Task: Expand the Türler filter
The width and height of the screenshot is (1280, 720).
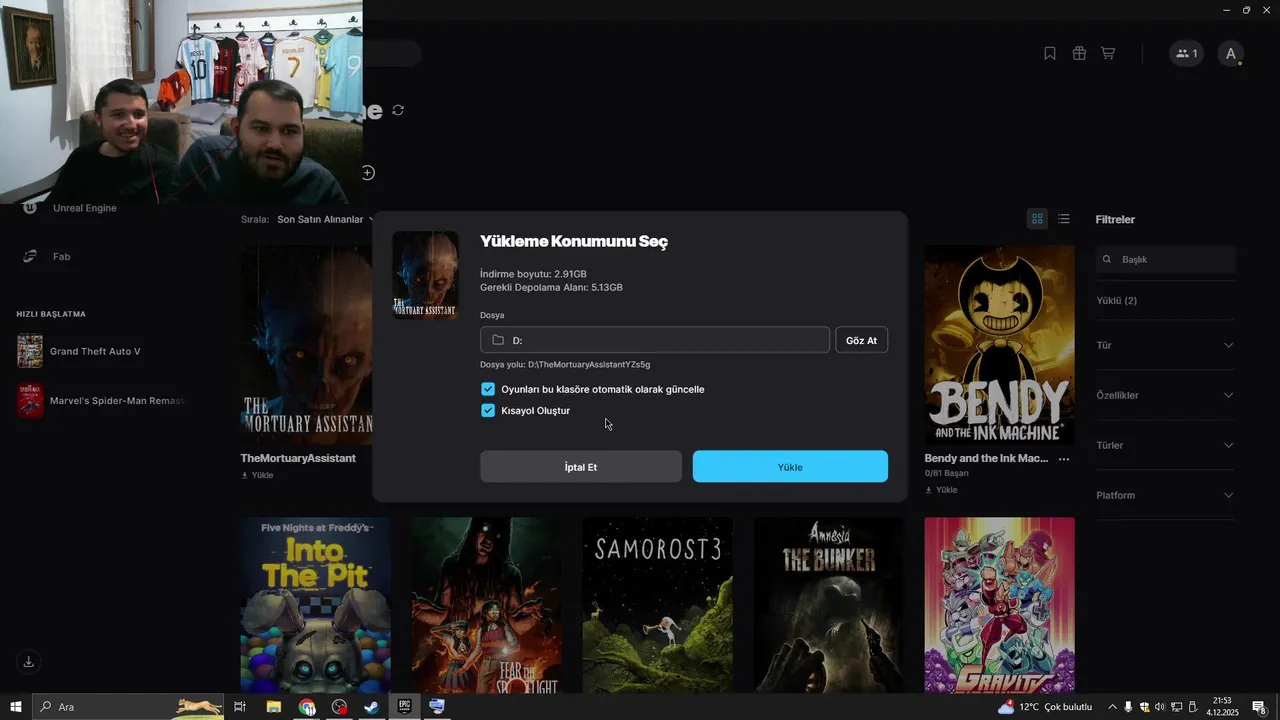Action: [x=1165, y=445]
